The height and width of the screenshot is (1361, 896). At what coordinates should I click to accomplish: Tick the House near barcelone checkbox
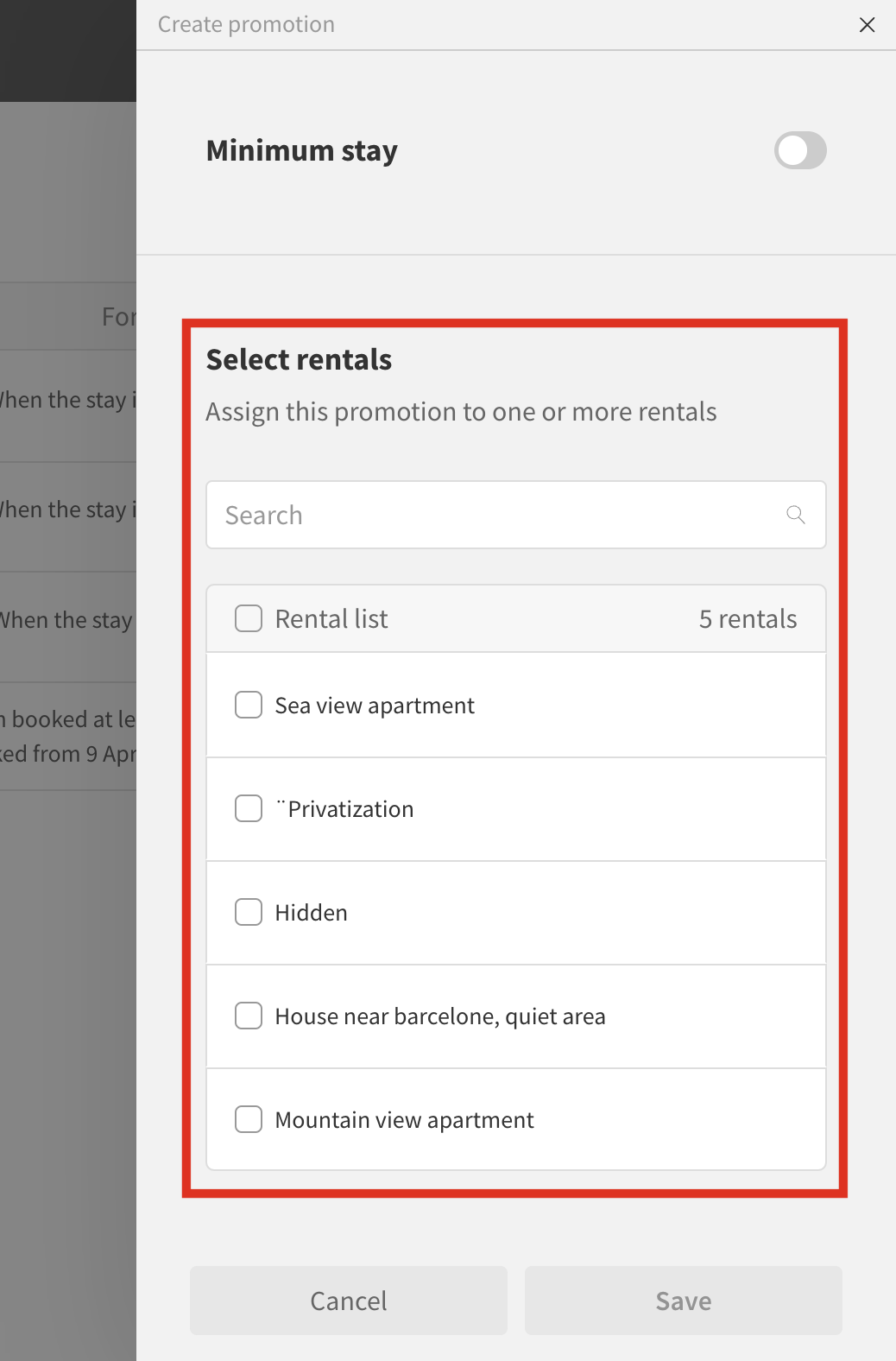pyautogui.click(x=249, y=1016)
